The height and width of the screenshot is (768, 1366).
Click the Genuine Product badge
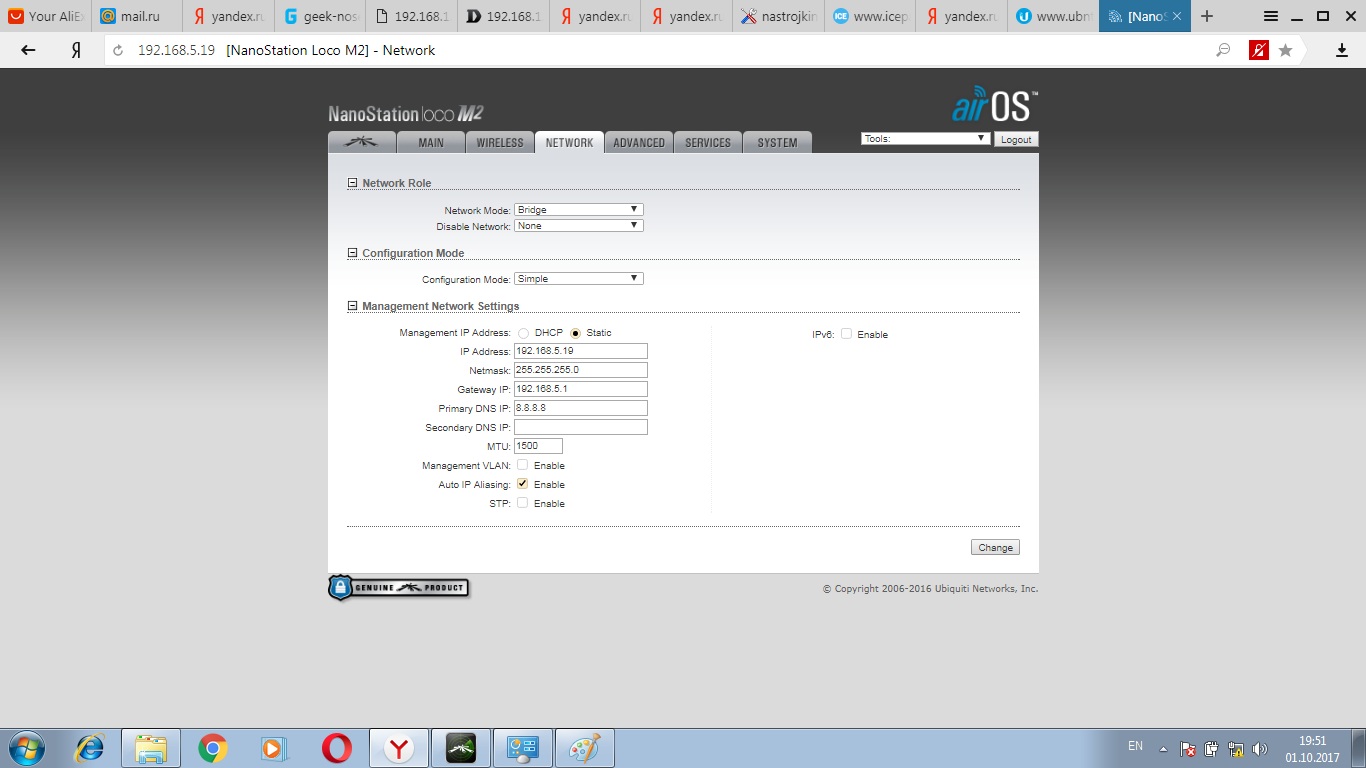click(398, 587)
